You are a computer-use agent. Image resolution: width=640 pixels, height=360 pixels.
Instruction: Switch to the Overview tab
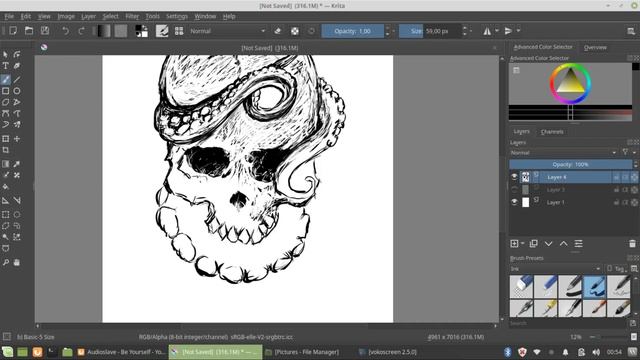[x=595, y=47]
